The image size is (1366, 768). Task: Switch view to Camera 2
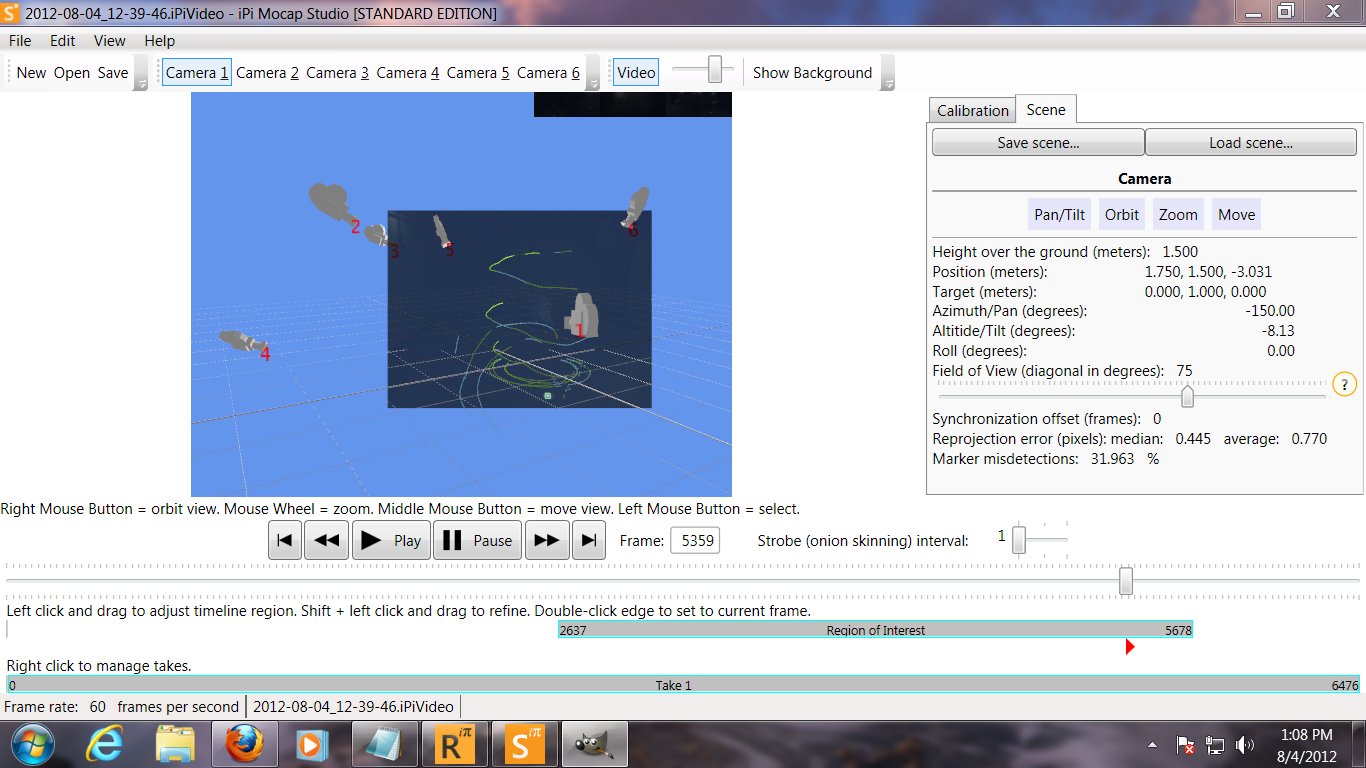(268, 72)
